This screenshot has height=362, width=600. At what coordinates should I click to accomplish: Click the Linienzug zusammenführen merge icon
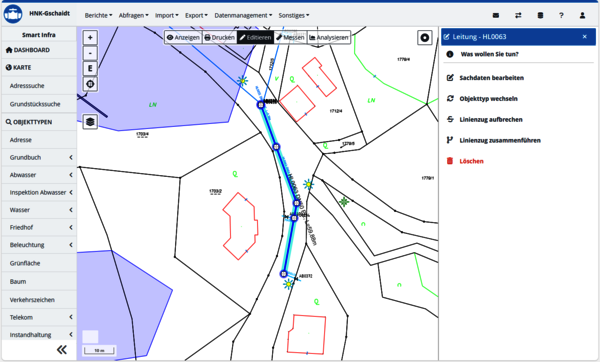tap(450, 140)
